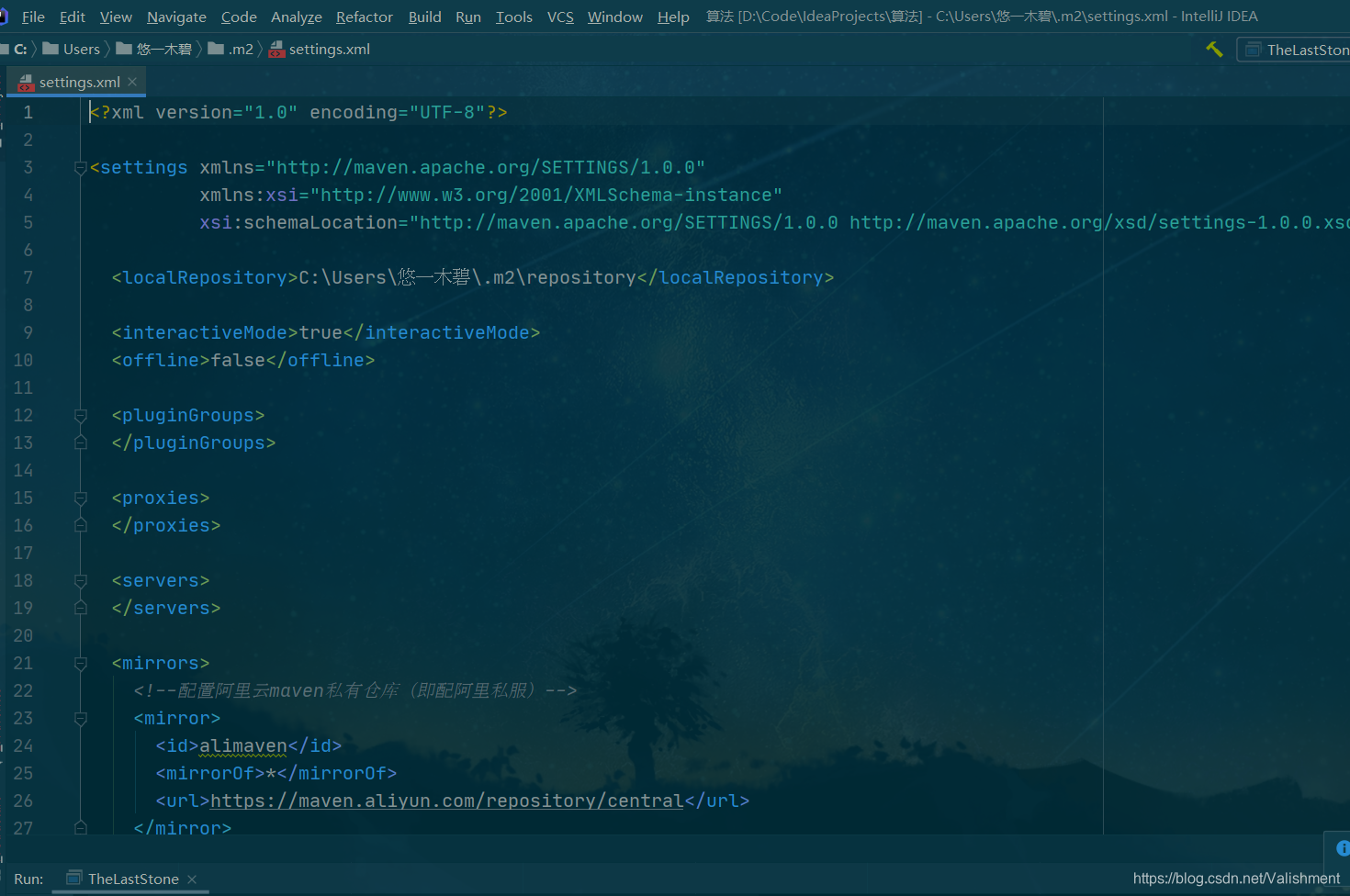Image resolution: width=1350 pixels, height=896 pixels.
Task: Select the TheLastStone run tab
Action: pos(132,879)
